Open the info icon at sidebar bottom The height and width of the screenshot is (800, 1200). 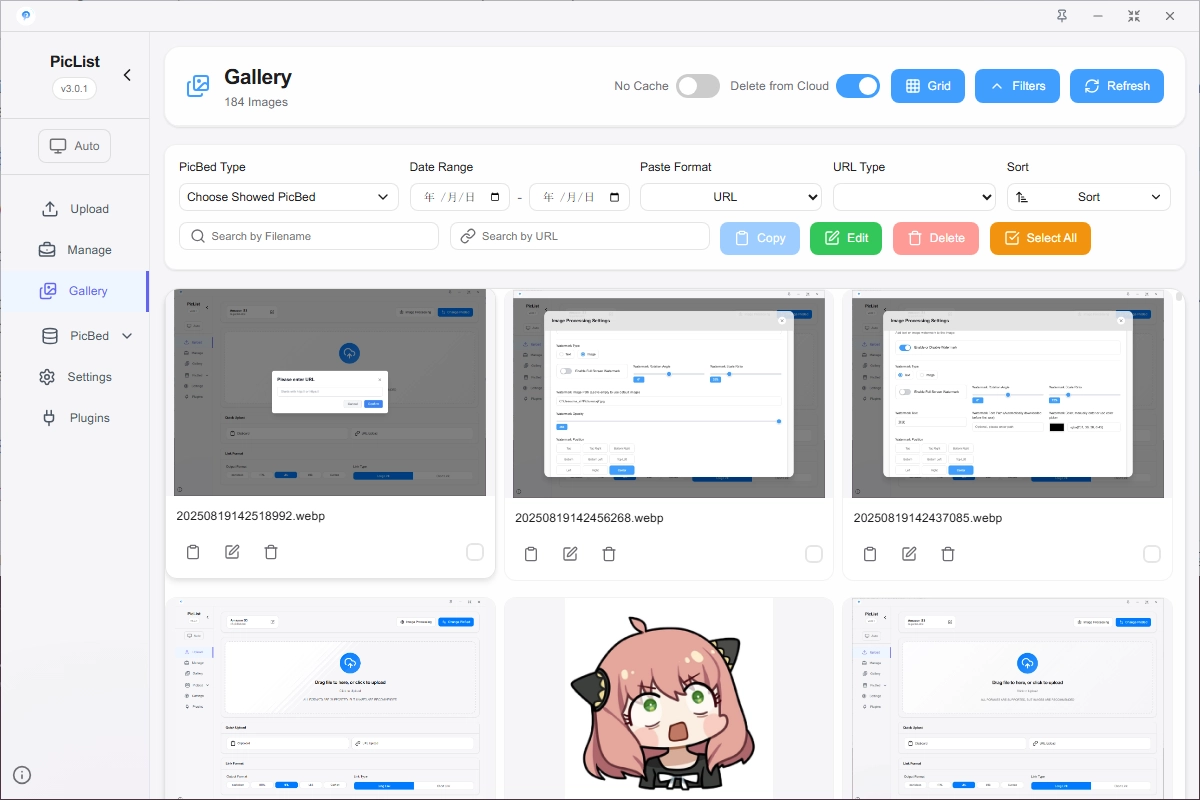(x=22, y=775)
